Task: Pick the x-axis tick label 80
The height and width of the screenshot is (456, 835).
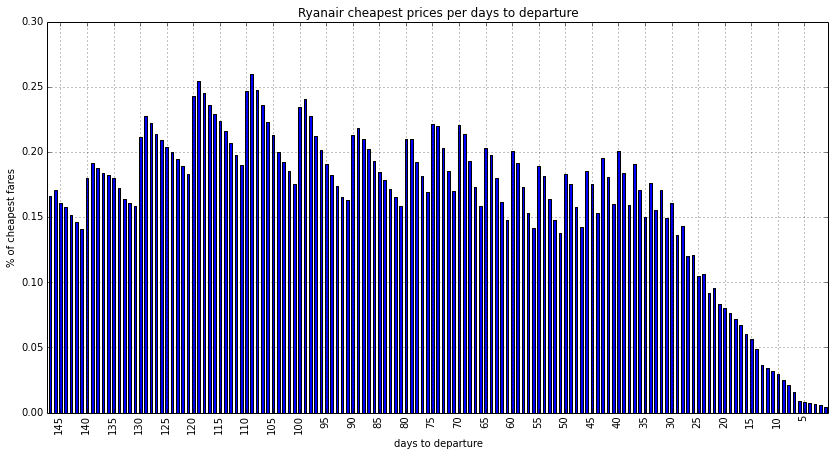Action: coord(404,424)
